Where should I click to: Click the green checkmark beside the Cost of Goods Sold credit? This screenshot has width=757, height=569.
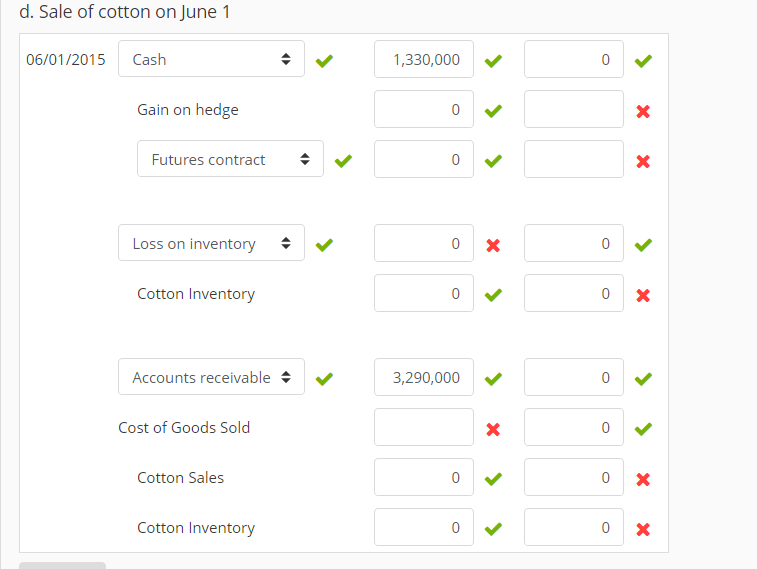644,429
